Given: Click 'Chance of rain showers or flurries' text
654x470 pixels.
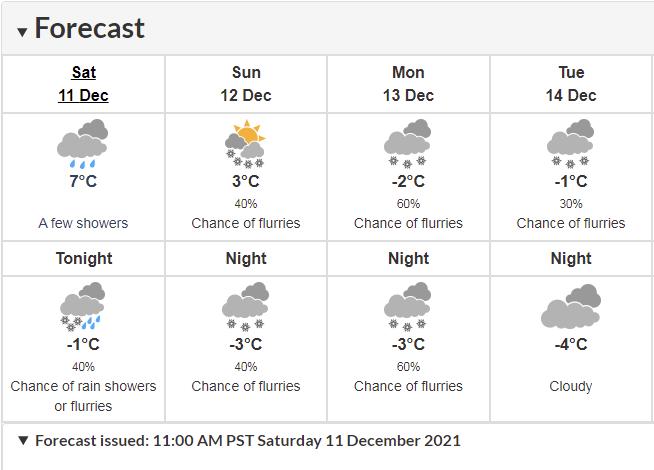Looking at the screenshot, I should (84, 396).
